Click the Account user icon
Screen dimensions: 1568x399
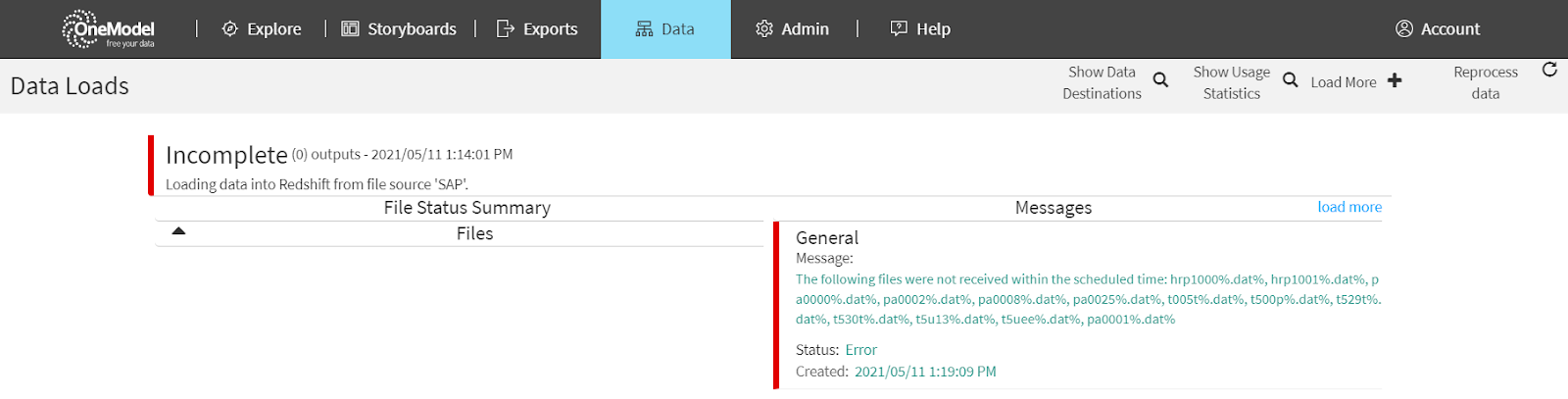pos(1404,29)
